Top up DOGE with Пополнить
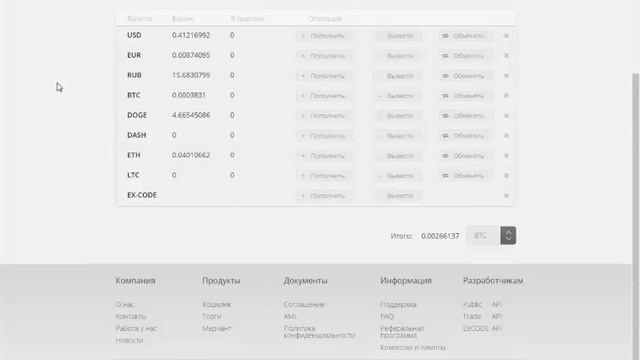The image size is (640, 360). click(324, 116)
